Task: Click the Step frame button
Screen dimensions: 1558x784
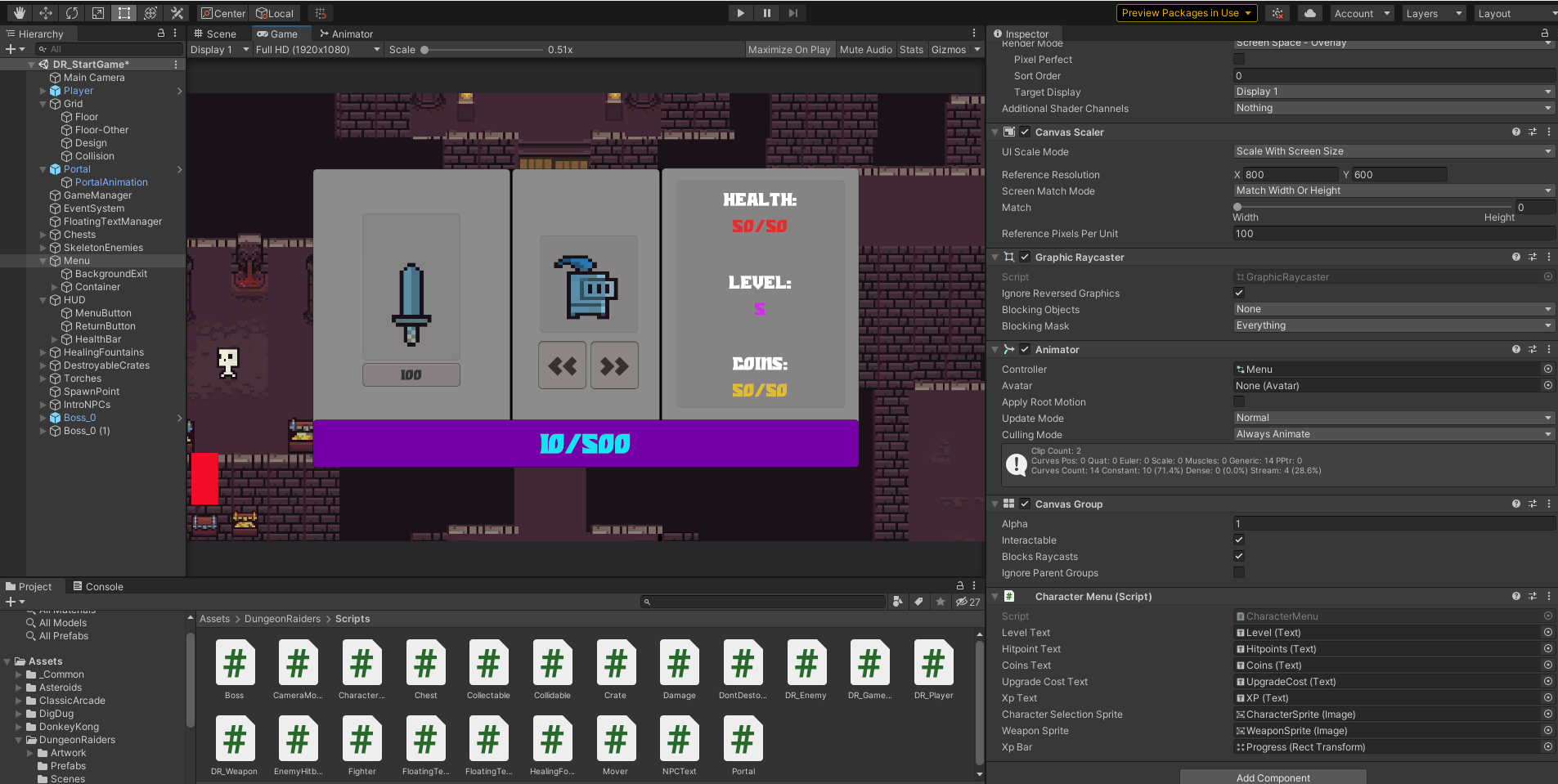Action: coord(792,13)
